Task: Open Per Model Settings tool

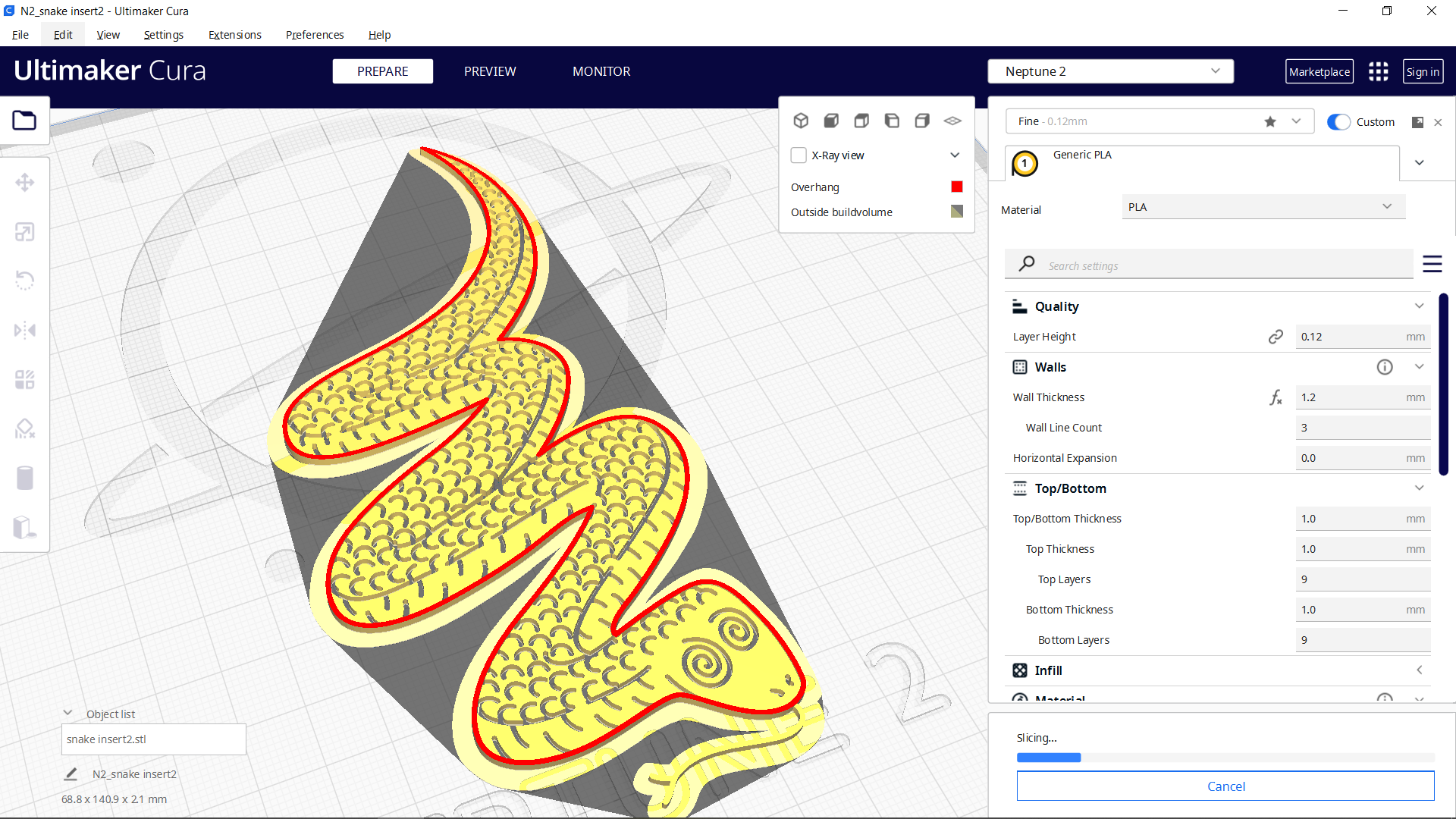Action: [25, 379]
